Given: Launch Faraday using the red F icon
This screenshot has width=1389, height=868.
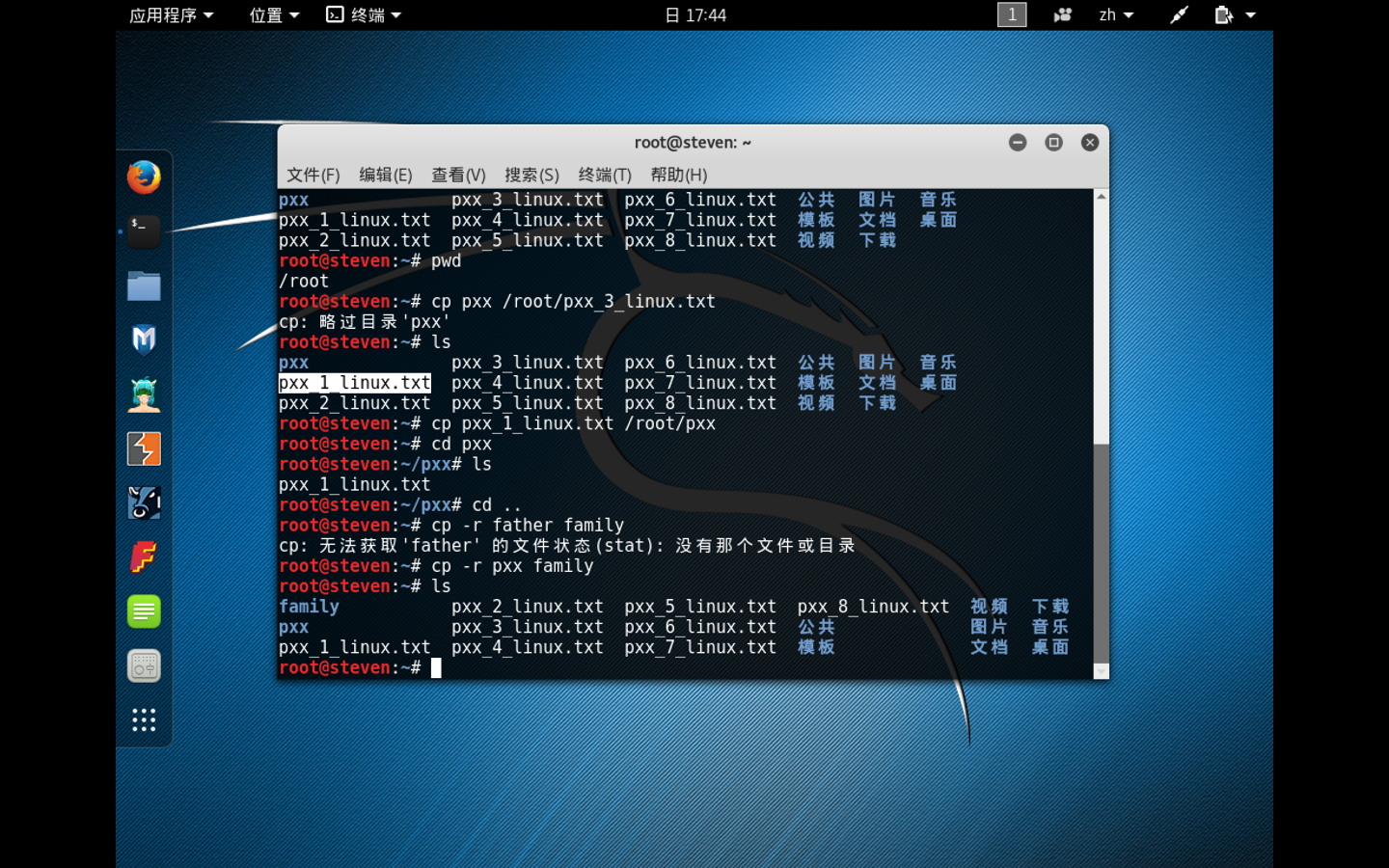Looking at the screenshot, I should click(x=144, y=556).
